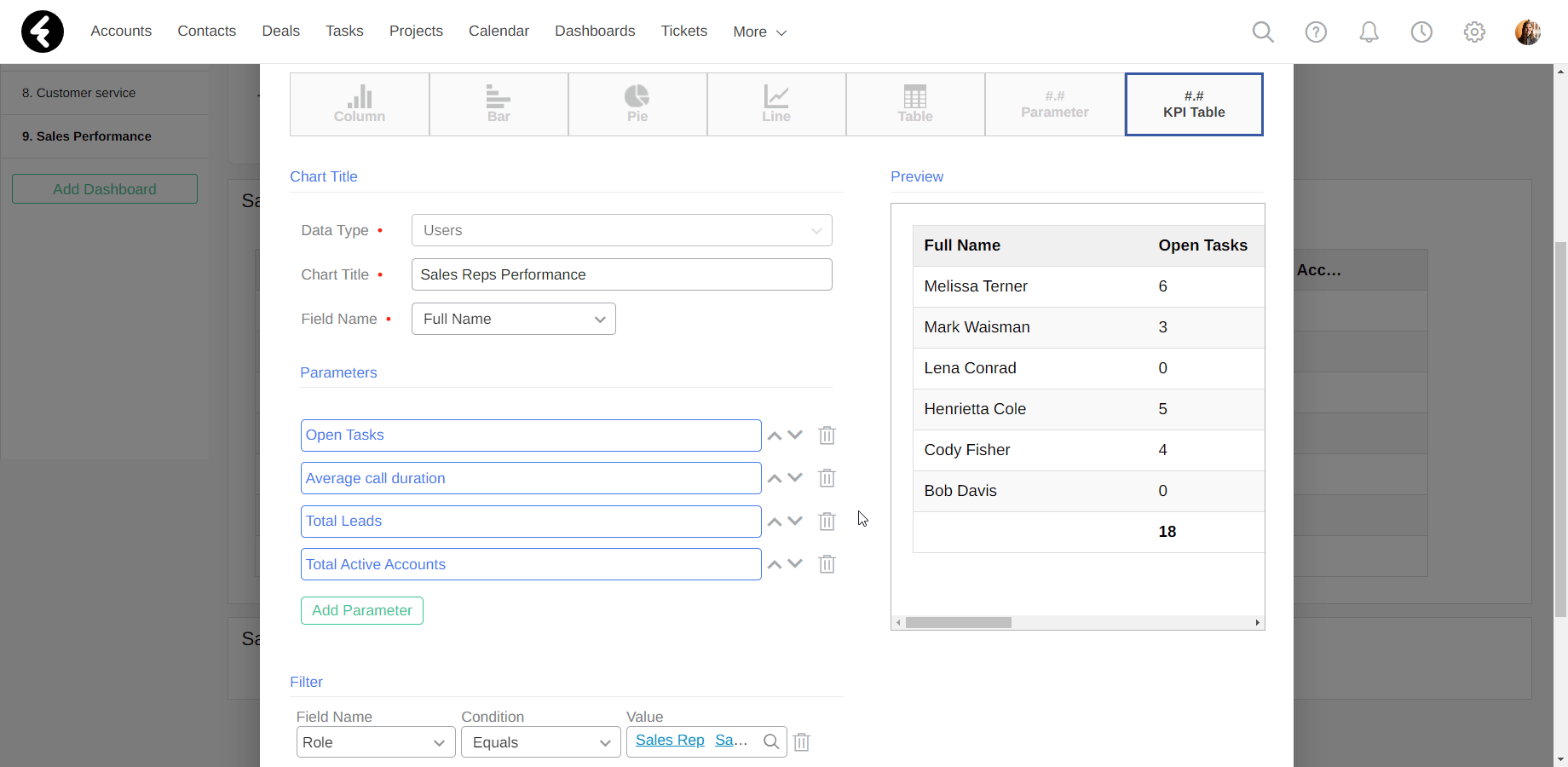Viewport: 1568px width, 767px height.
Task: Open the filter Role field dropdown
Action: coord(376,742)
